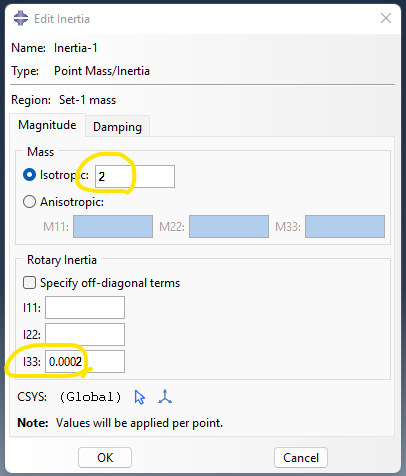Click the (Global) CSYS label
Image resolution: width=406 pixels, height=476 pixels.
click(x=90, y=397)
